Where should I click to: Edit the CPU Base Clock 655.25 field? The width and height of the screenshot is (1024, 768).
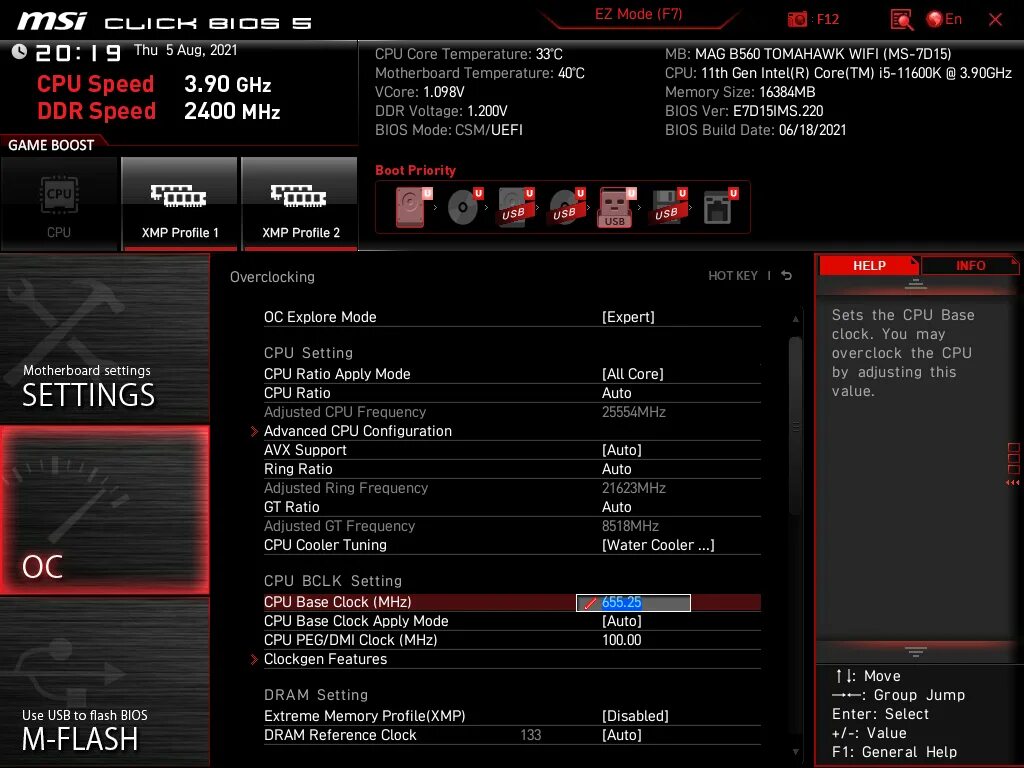point(633,602)
